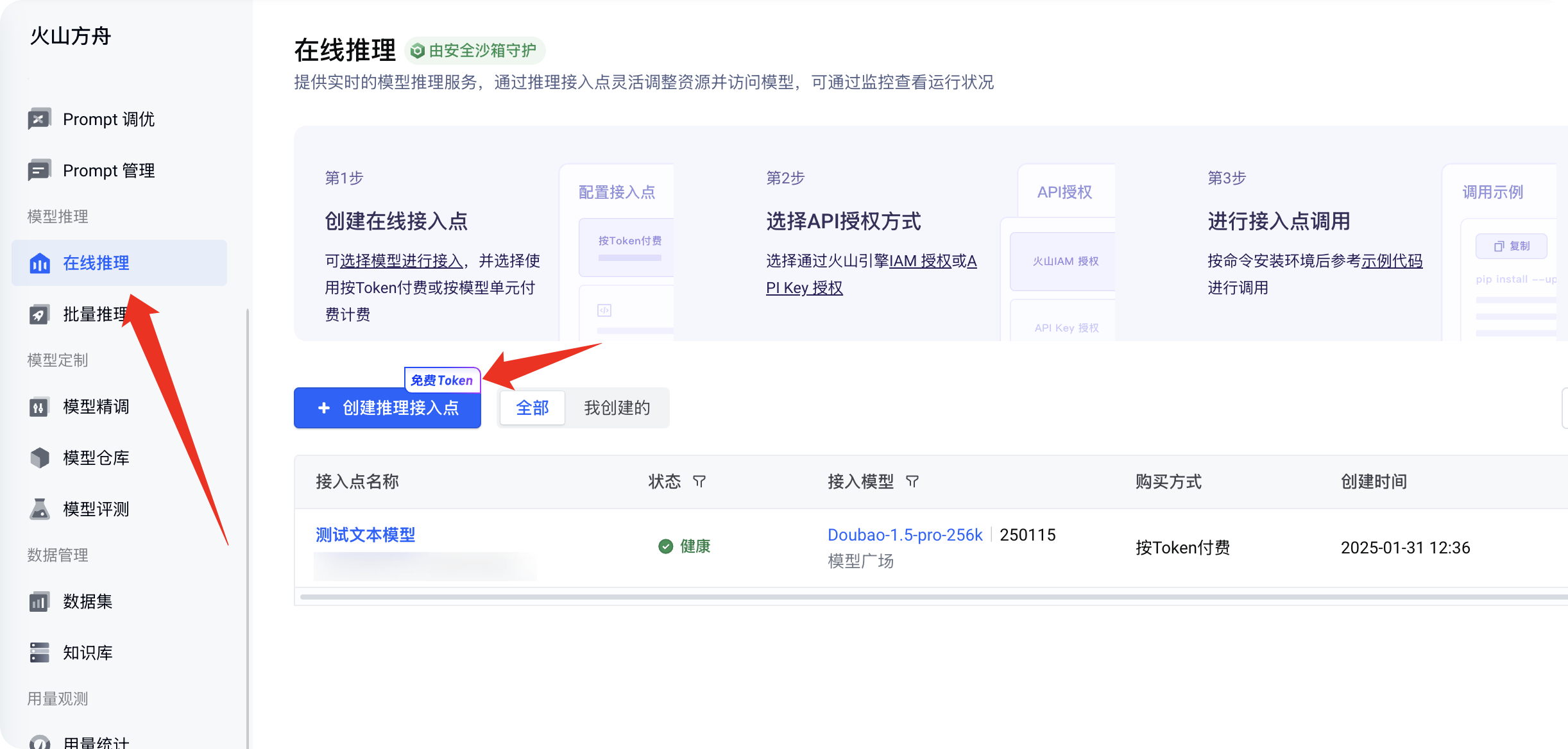This screenshot has width=1568, height=749.
Task: Switch to the 我创建的 tab
Action: pos(617,408)
